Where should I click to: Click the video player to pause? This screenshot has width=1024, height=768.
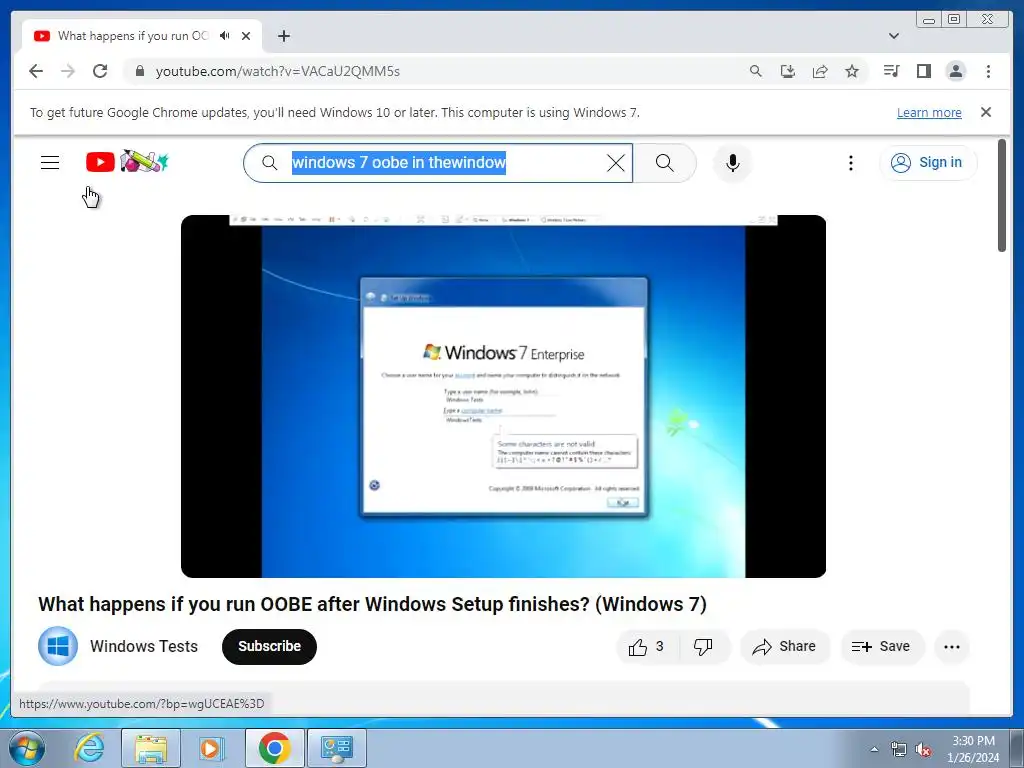504,396
